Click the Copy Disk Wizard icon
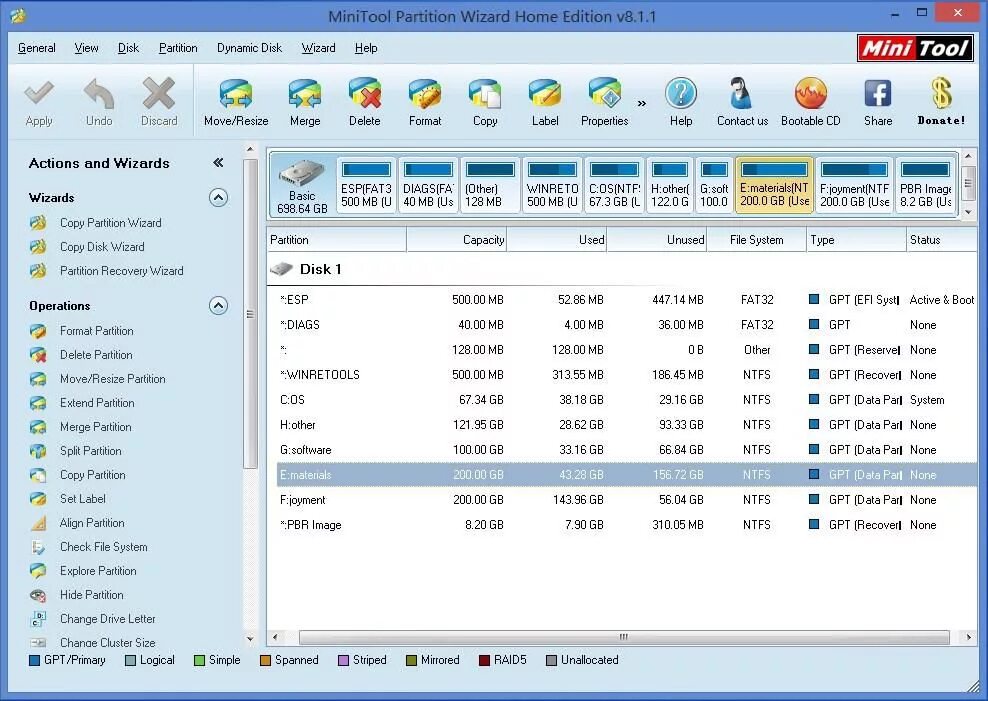 click(38, 247)
